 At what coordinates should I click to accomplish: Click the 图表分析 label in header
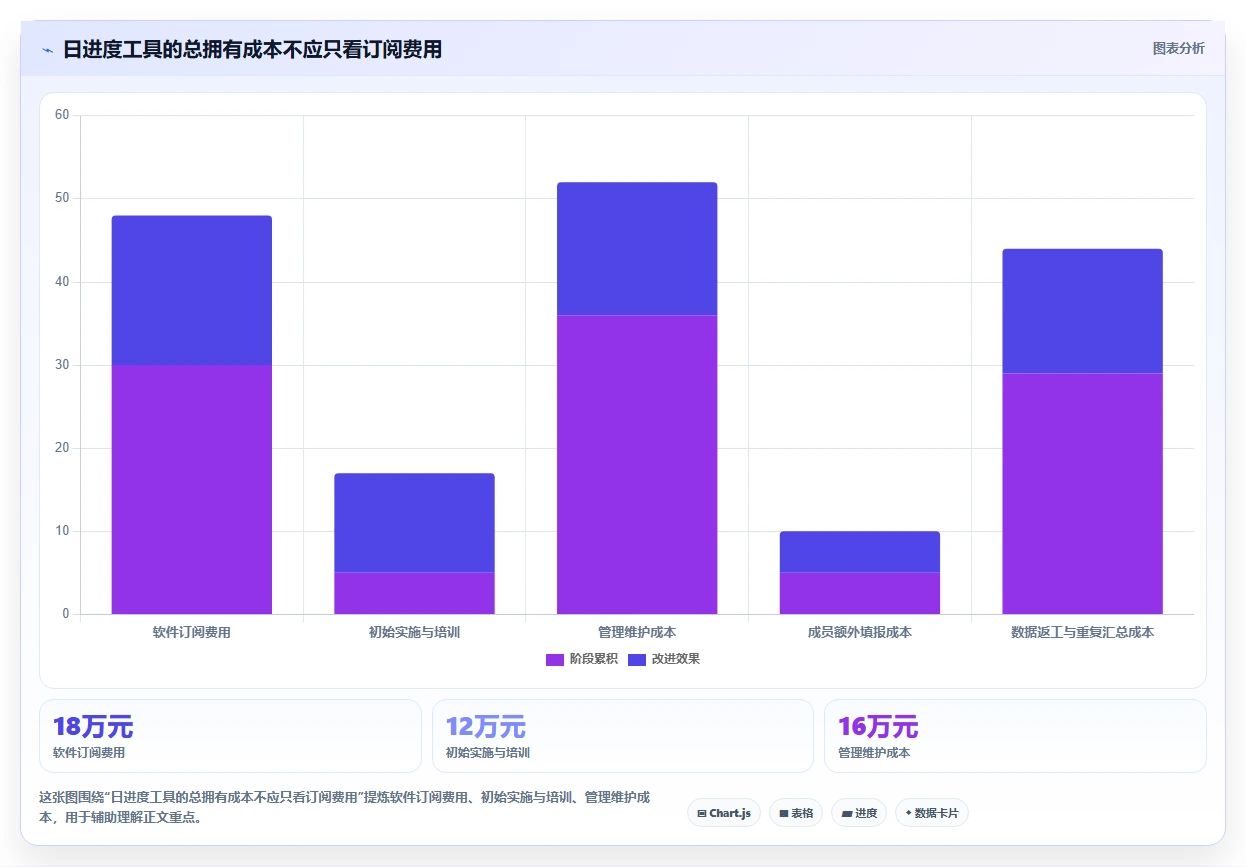point(1178,48)
